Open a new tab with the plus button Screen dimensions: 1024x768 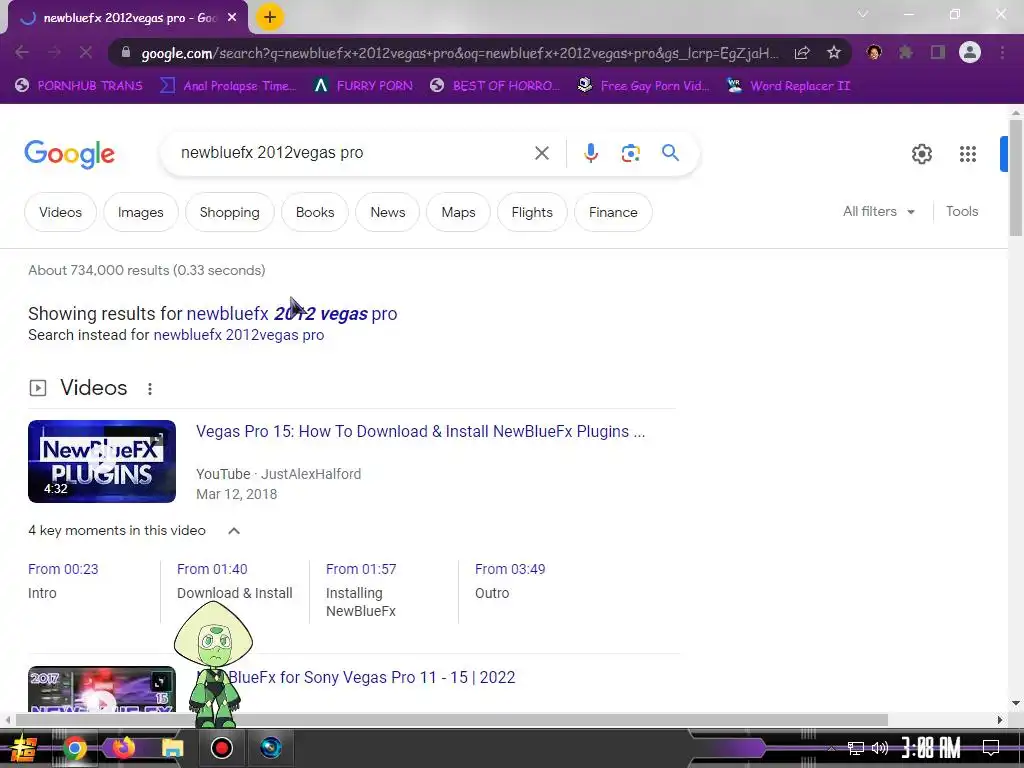pyautogui.click(x=270, y=17)
